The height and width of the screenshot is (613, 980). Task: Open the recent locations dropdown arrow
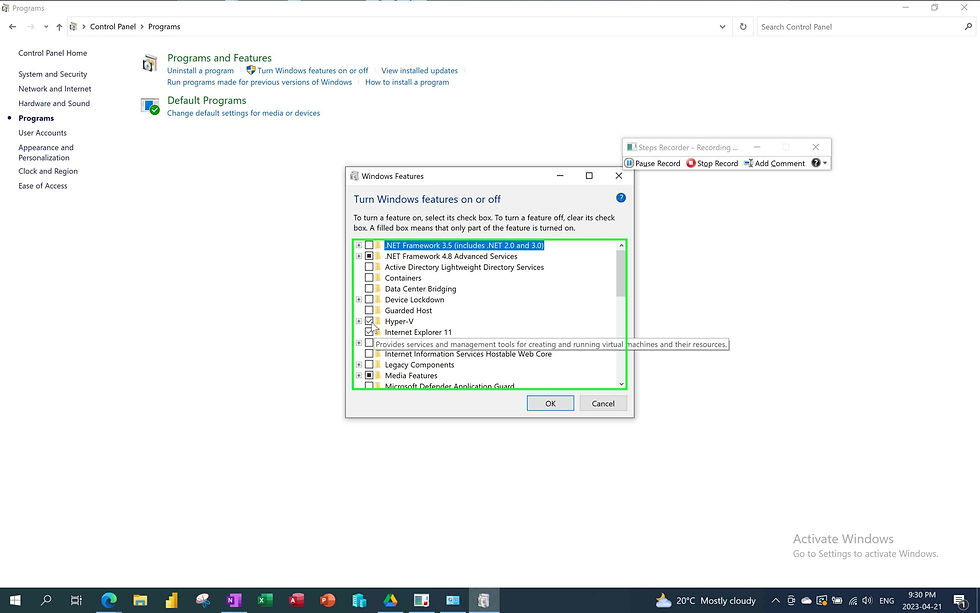(x=46, y=27)
